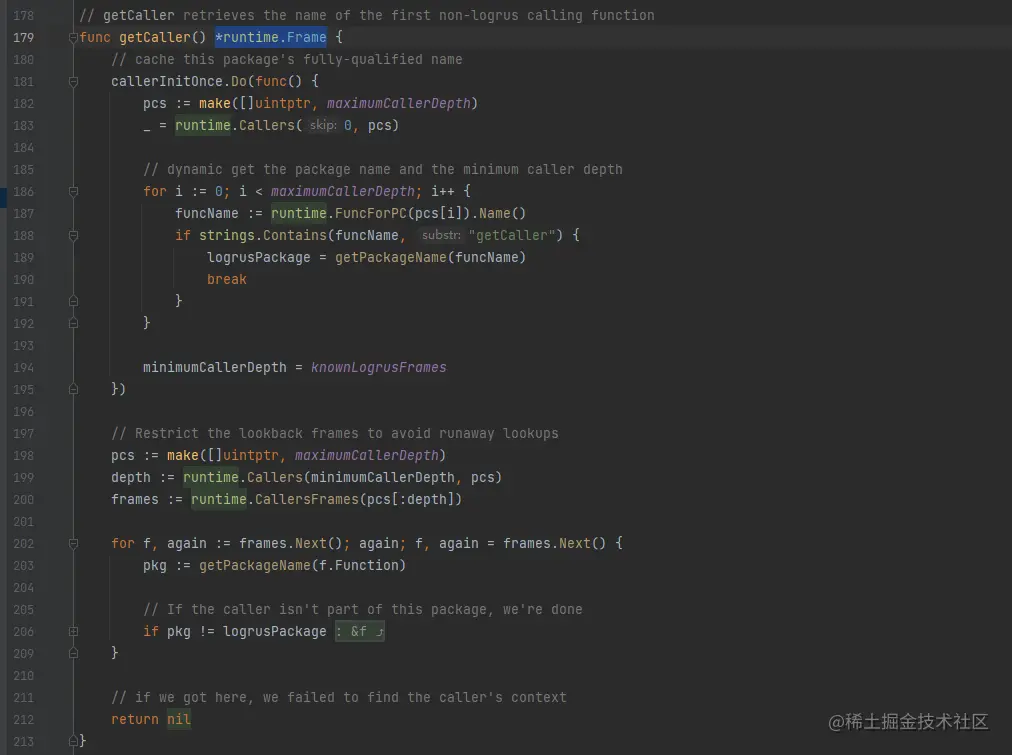
Task: Collapse the for loop fold on line 186
Action: pyautogui.click(x=73, y=192)
